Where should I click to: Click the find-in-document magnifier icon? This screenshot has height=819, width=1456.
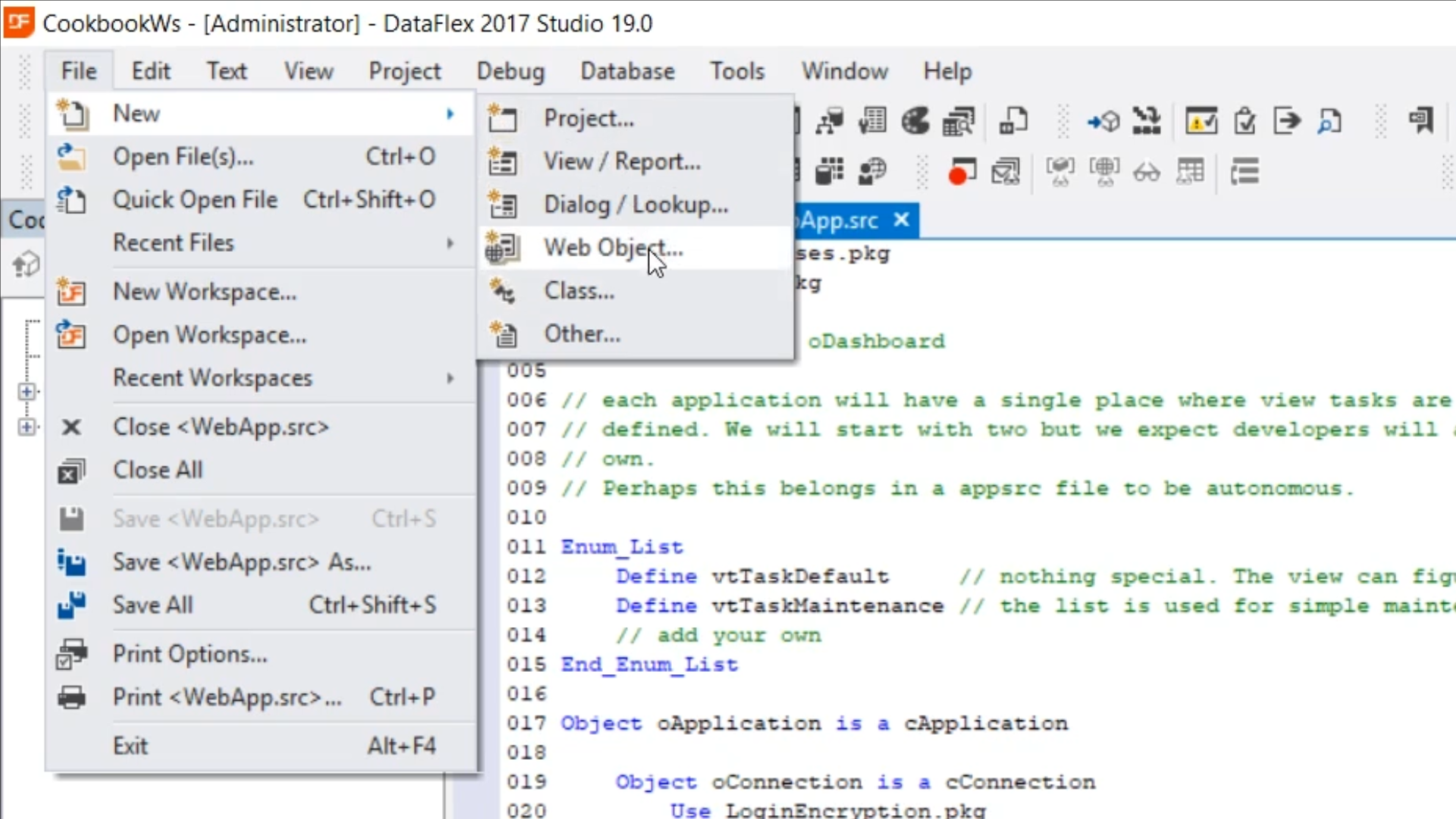1330,121
